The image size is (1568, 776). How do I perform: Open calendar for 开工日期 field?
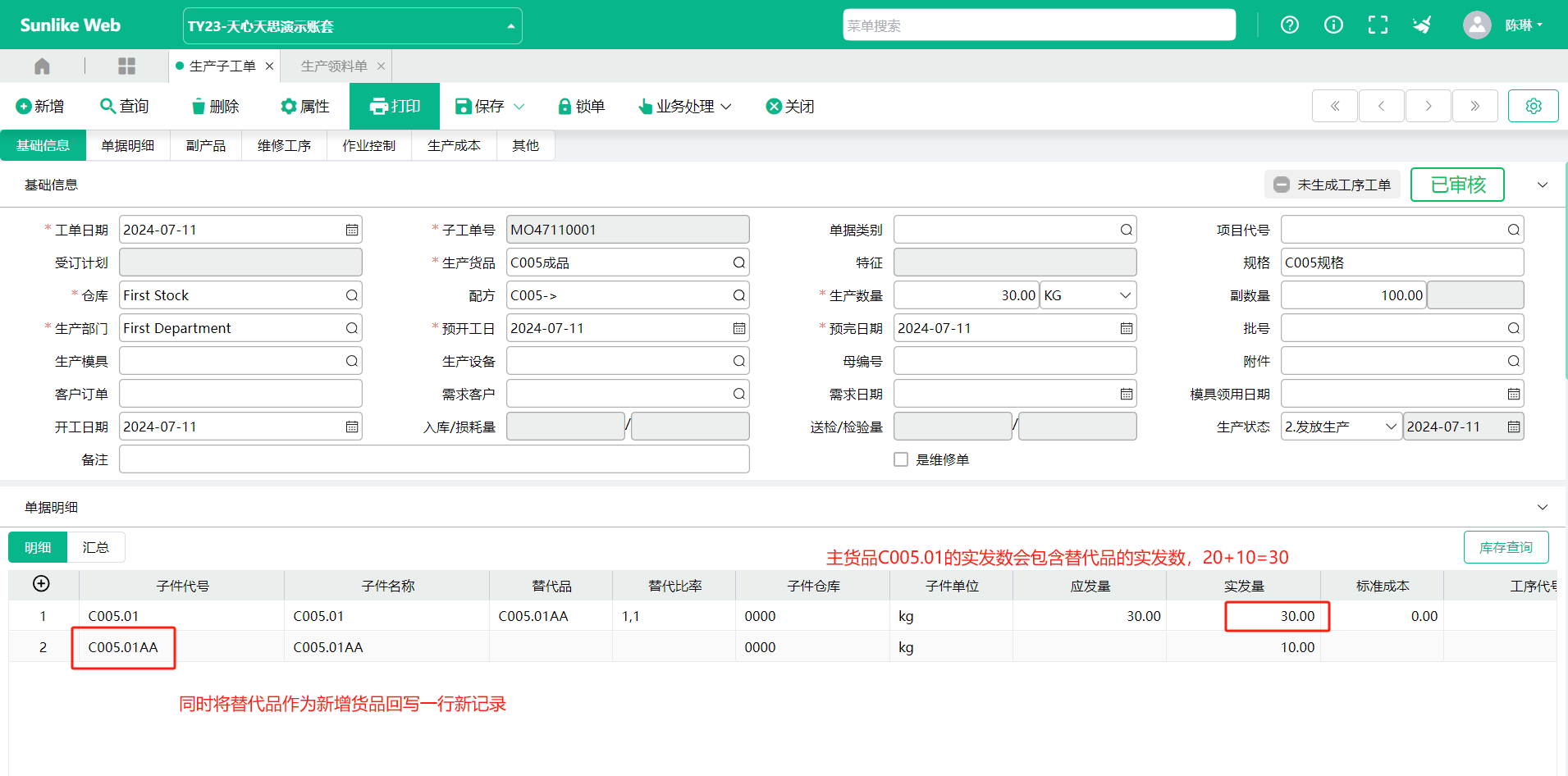(352, 427)
